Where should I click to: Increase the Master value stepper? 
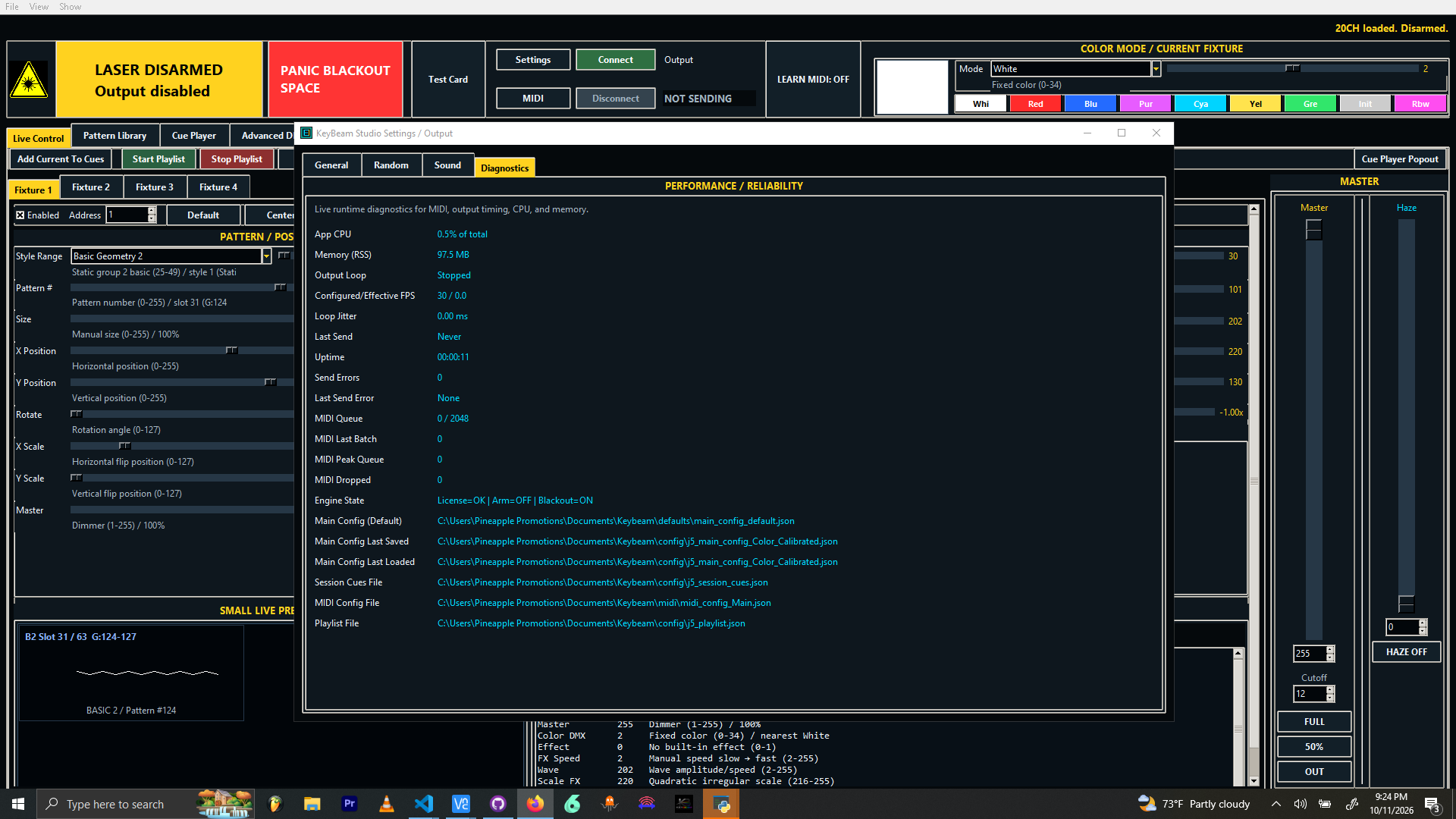pos(1330,650)
